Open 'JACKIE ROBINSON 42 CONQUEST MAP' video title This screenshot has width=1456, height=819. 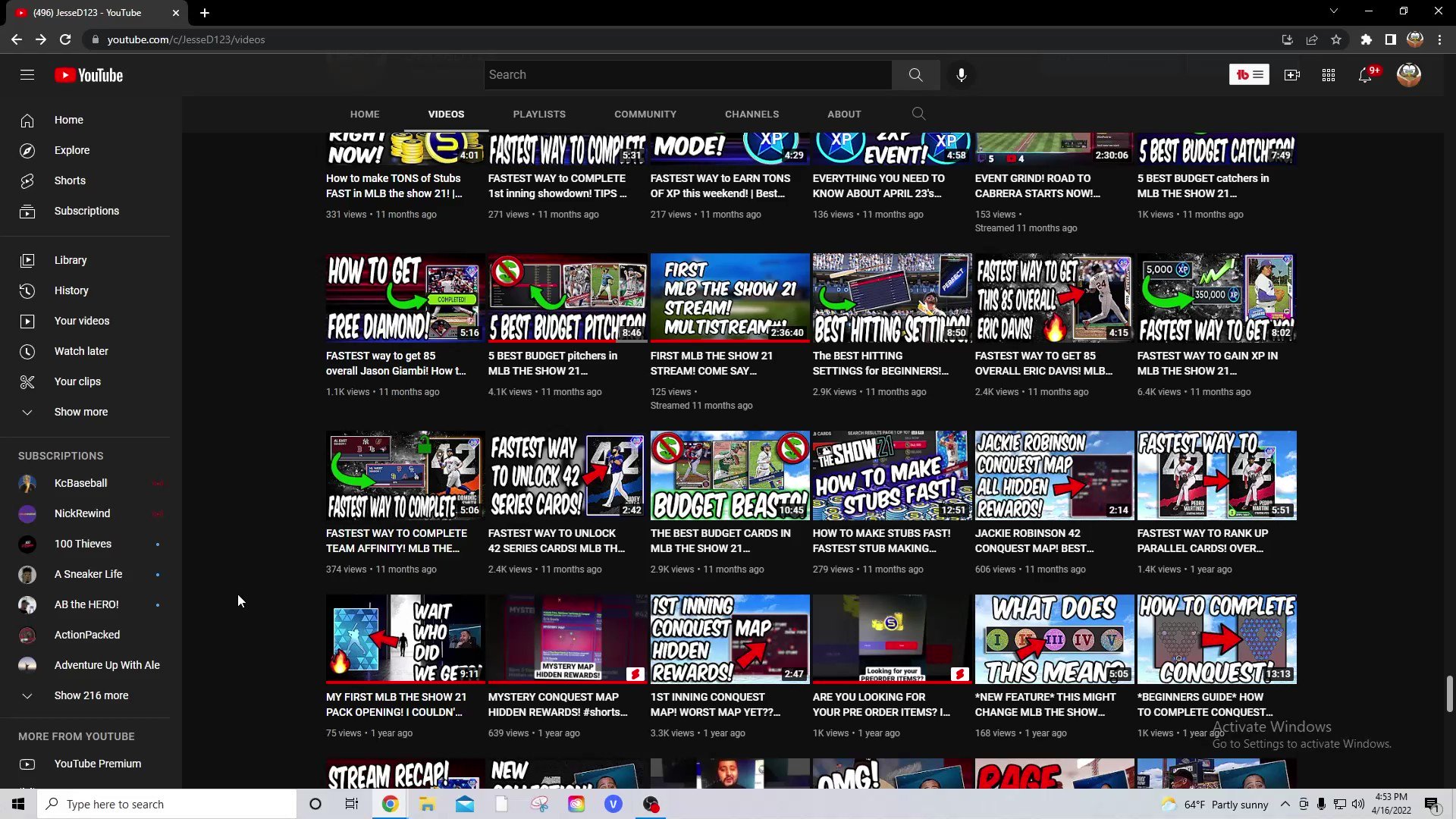tap(1034, 541)
